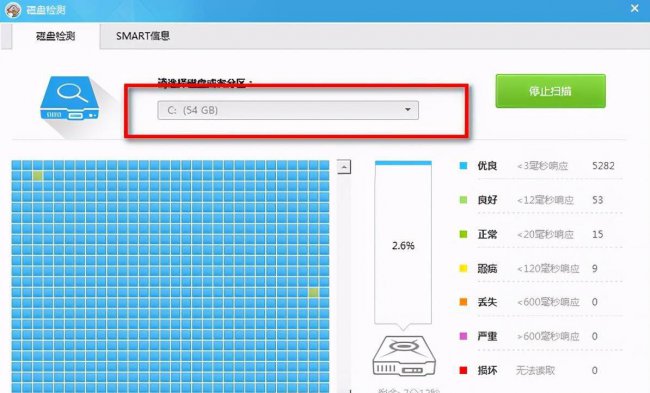Open the C: (54 GB) partition dropdown
Viewport: 650px width, 393px height.
pos(288,110)
